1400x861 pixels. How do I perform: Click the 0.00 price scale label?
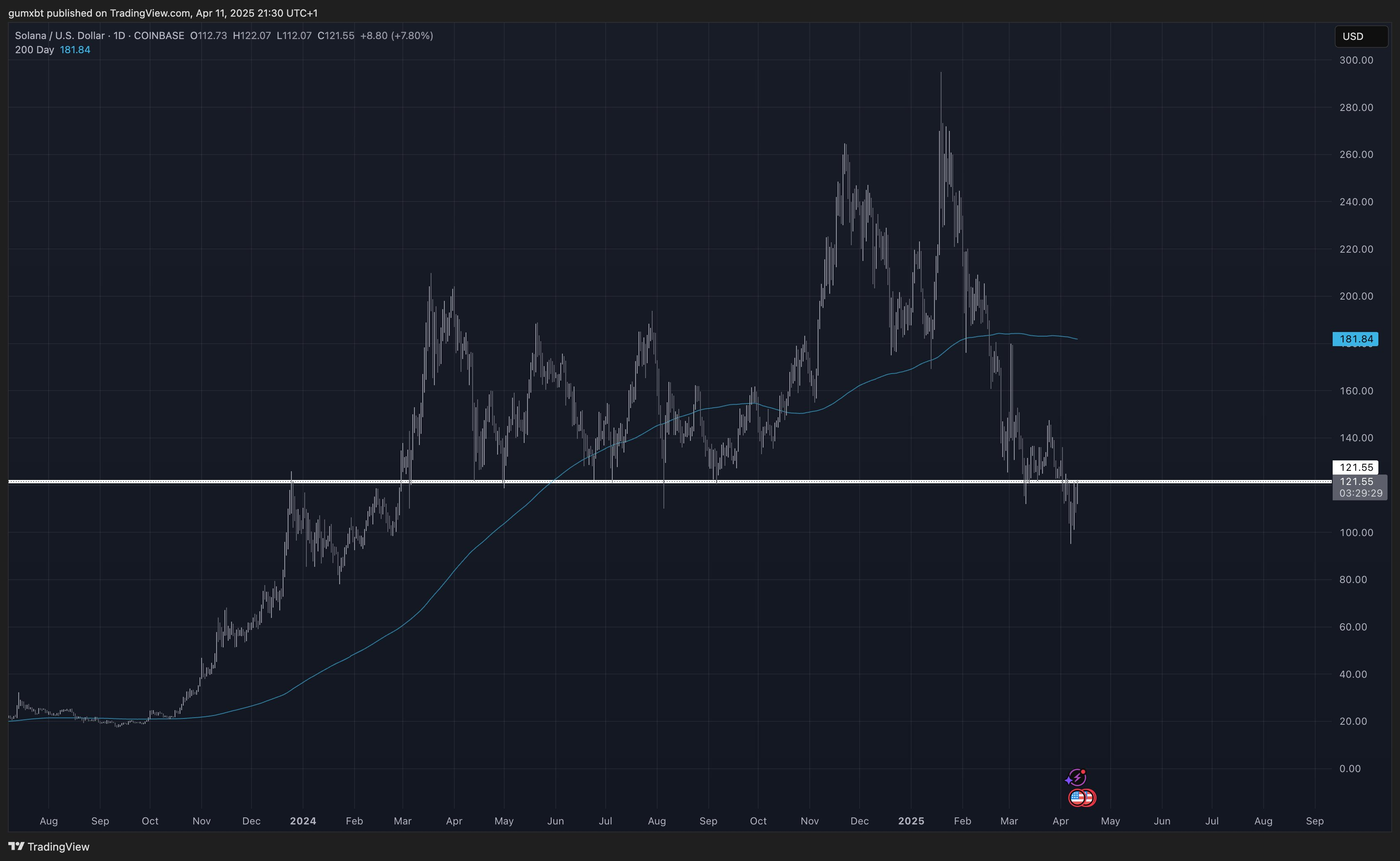tap(1350, 769)
